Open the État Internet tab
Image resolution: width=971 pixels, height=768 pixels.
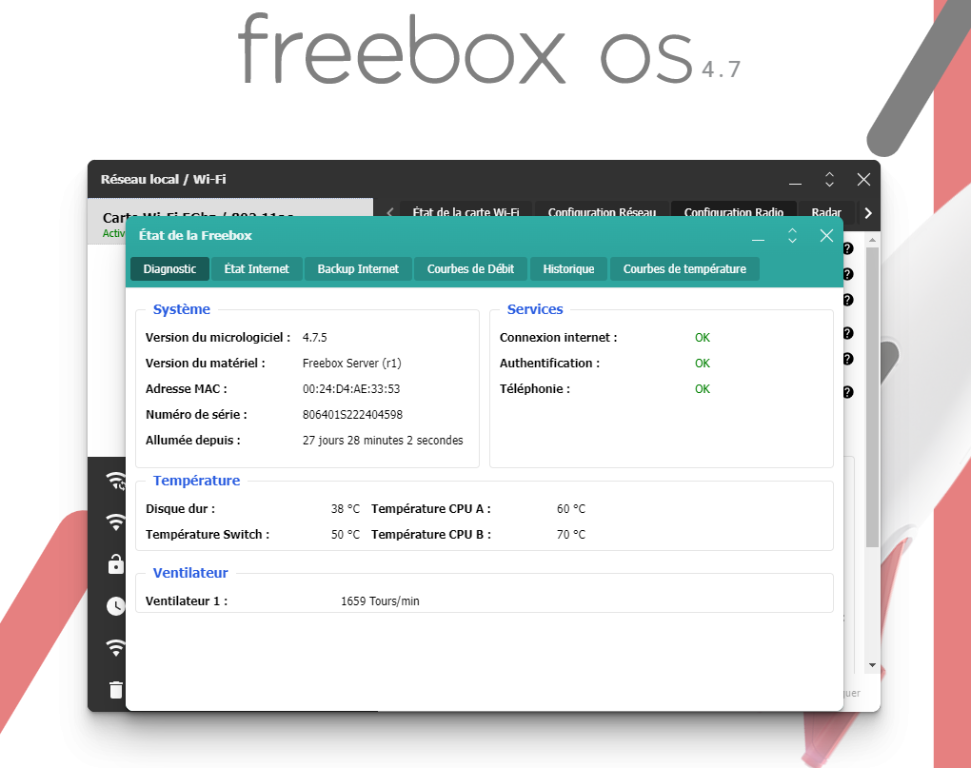click(x=256, y=269)
